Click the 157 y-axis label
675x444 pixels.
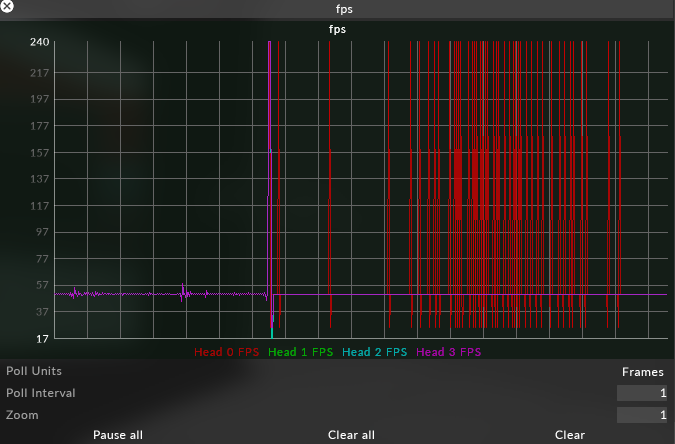tap(40, 153)
